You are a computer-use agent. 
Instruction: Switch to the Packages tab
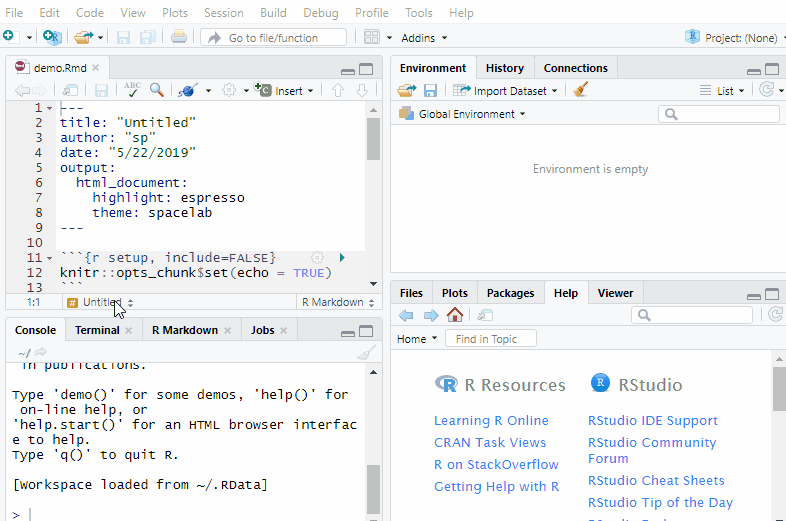tap(510, 293)
